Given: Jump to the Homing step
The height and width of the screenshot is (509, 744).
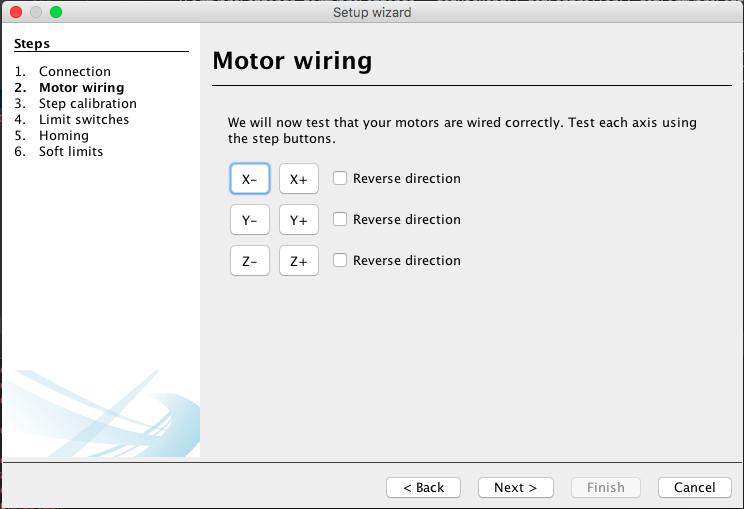Looking at the screenshot, I should [64, 136].
